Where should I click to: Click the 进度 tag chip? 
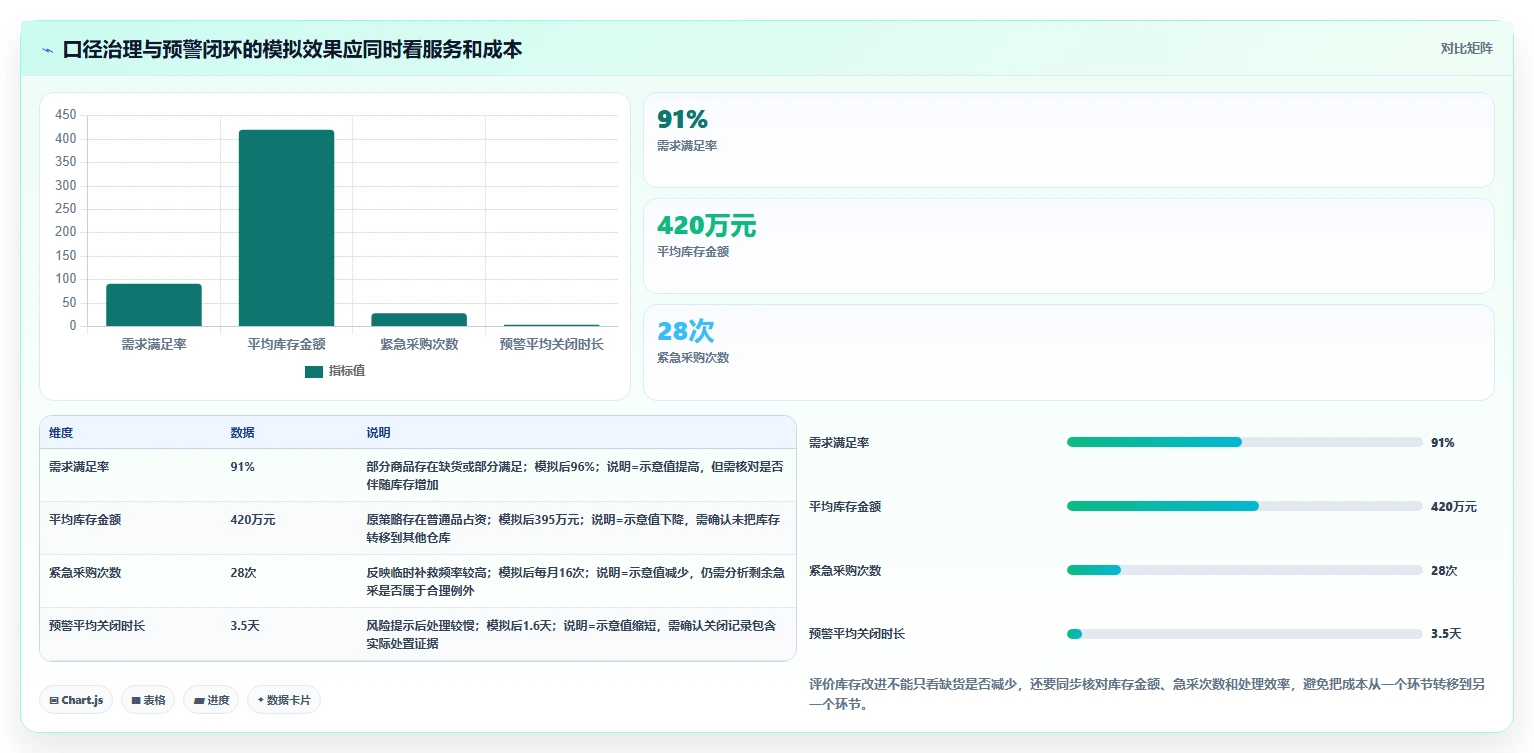[x=211, y=700]
